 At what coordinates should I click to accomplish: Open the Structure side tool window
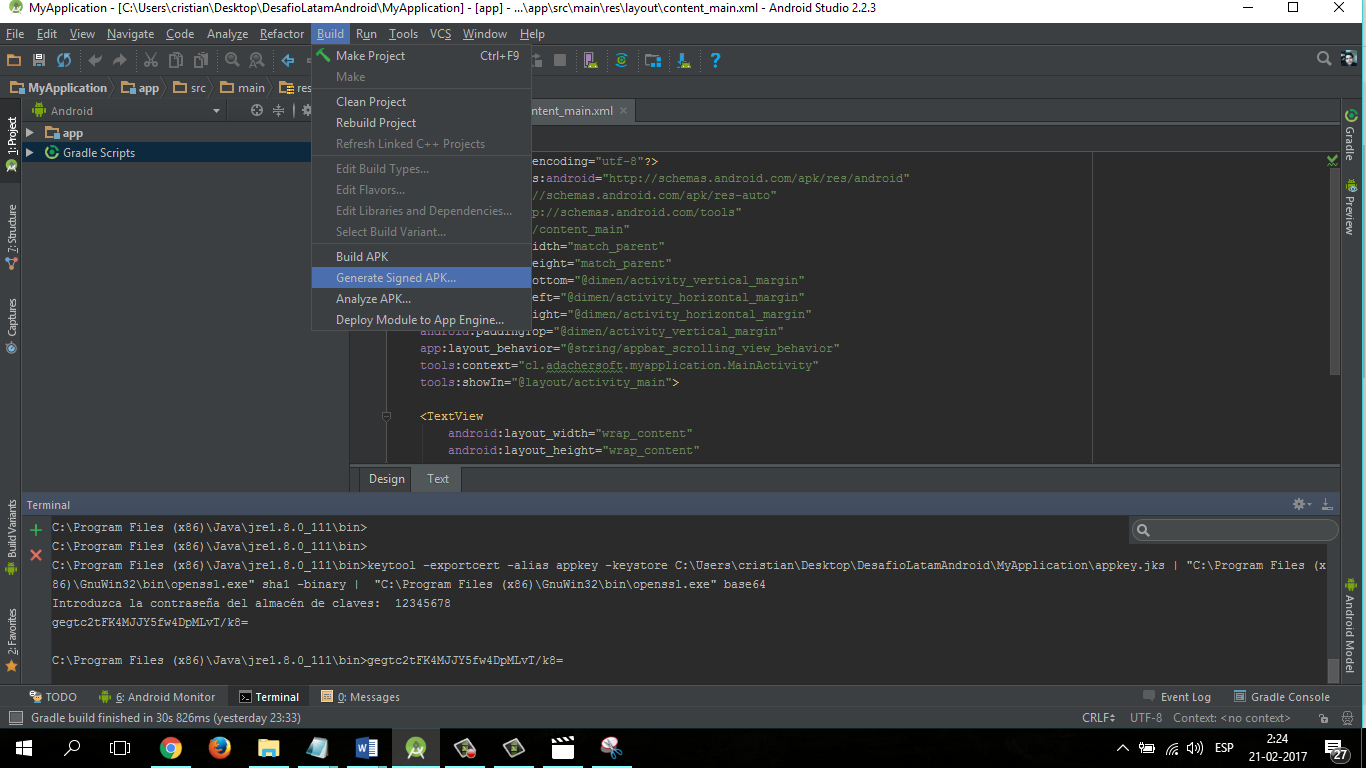[12, 238]
